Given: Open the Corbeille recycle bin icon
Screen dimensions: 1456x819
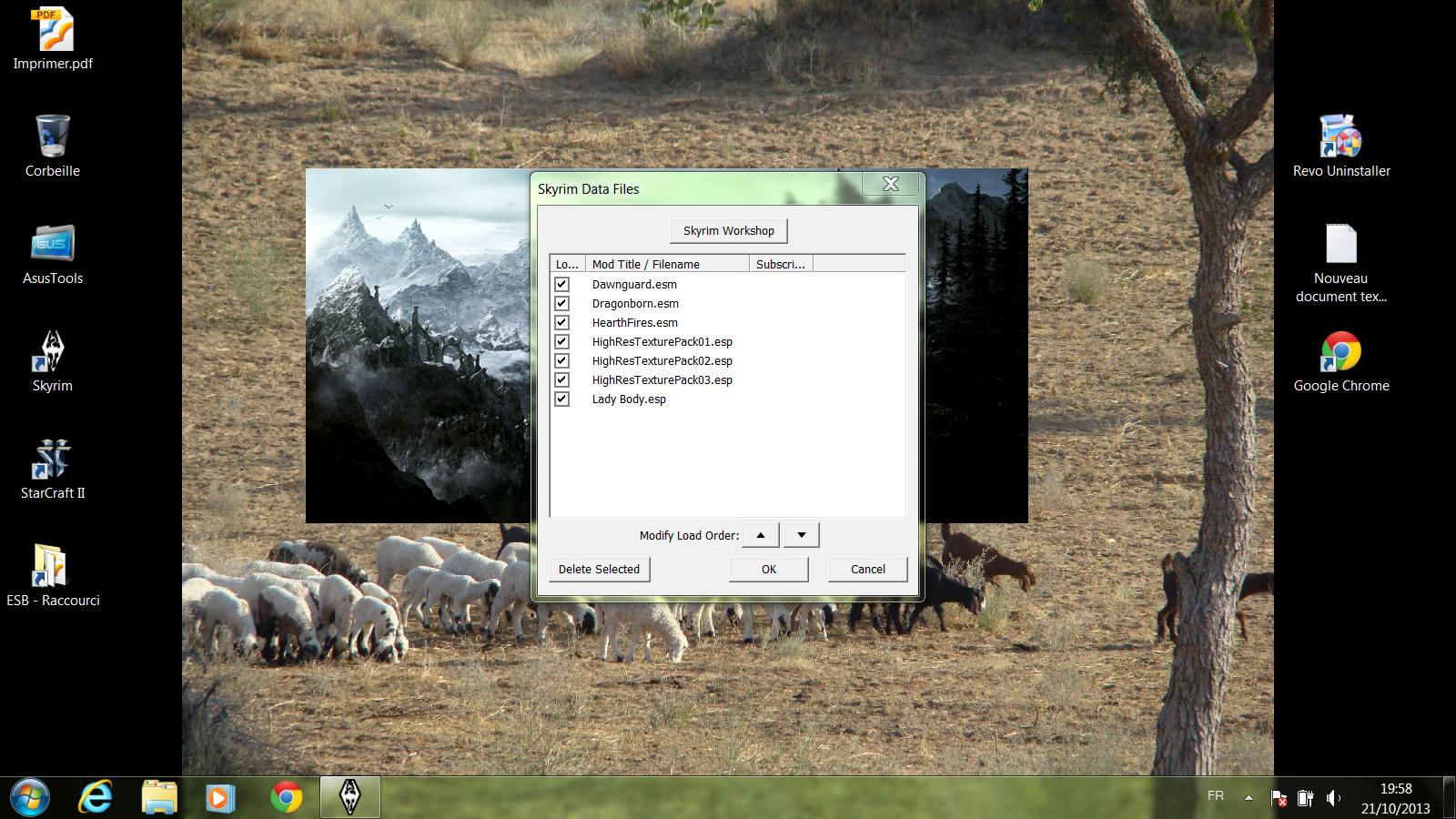Looking at the screenshot, I should (x=53, y=146).
